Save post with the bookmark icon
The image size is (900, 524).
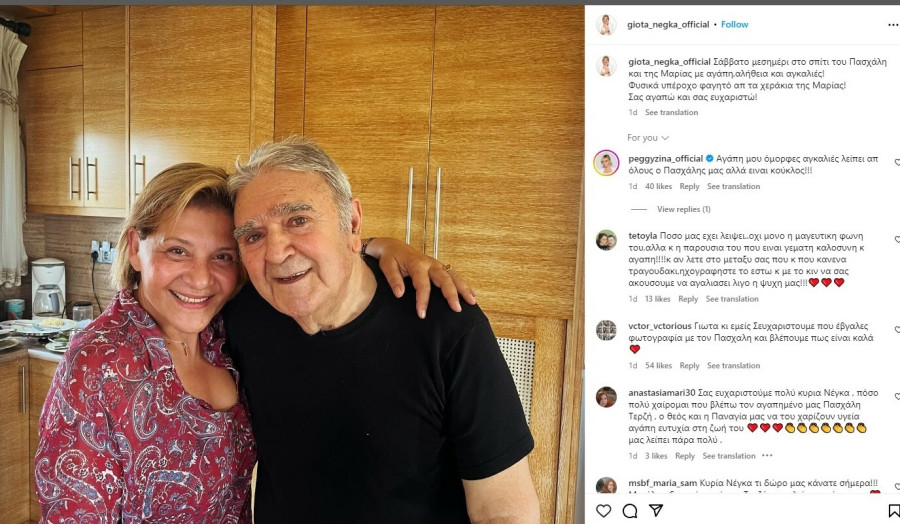click(x=894, y=510)
